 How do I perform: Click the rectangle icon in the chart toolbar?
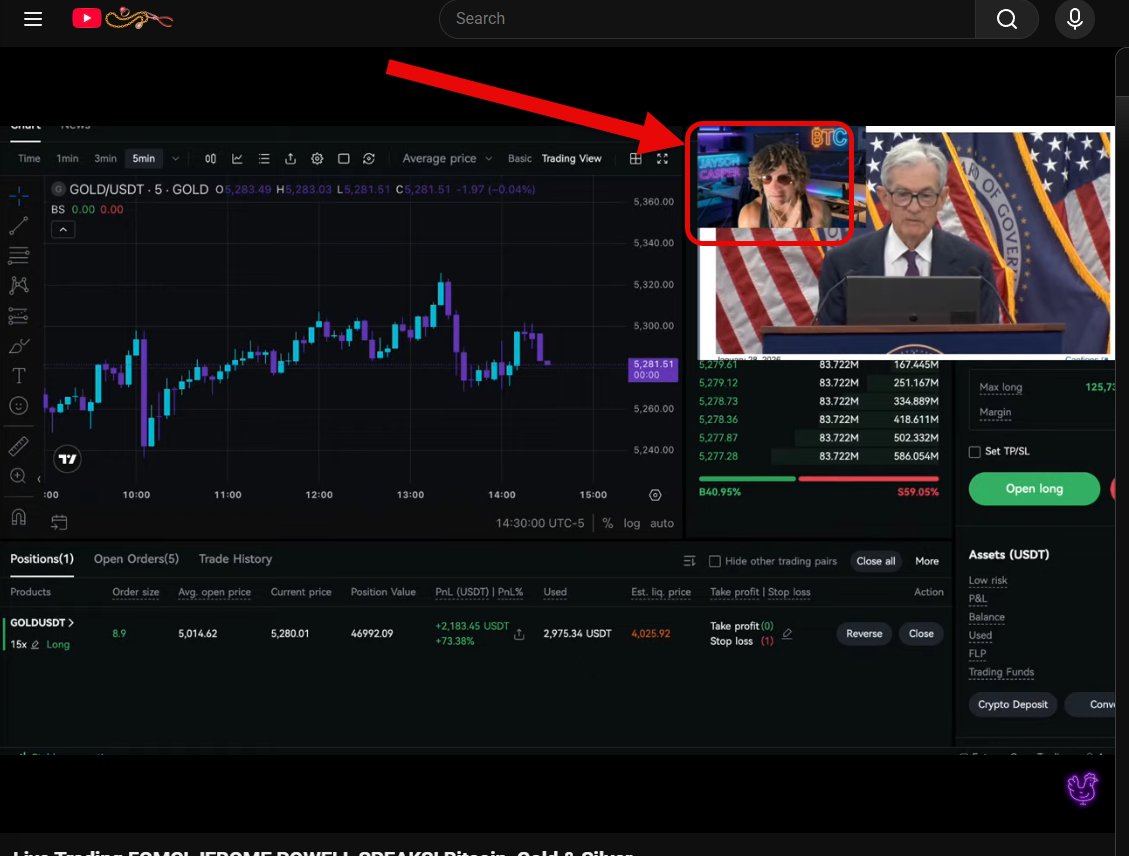tap(343, 158)
